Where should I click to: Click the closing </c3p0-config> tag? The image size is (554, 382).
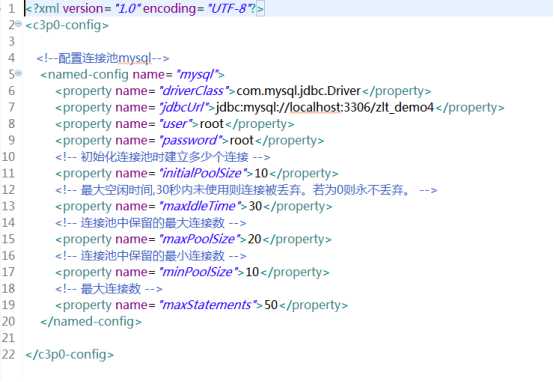point(70,355)
